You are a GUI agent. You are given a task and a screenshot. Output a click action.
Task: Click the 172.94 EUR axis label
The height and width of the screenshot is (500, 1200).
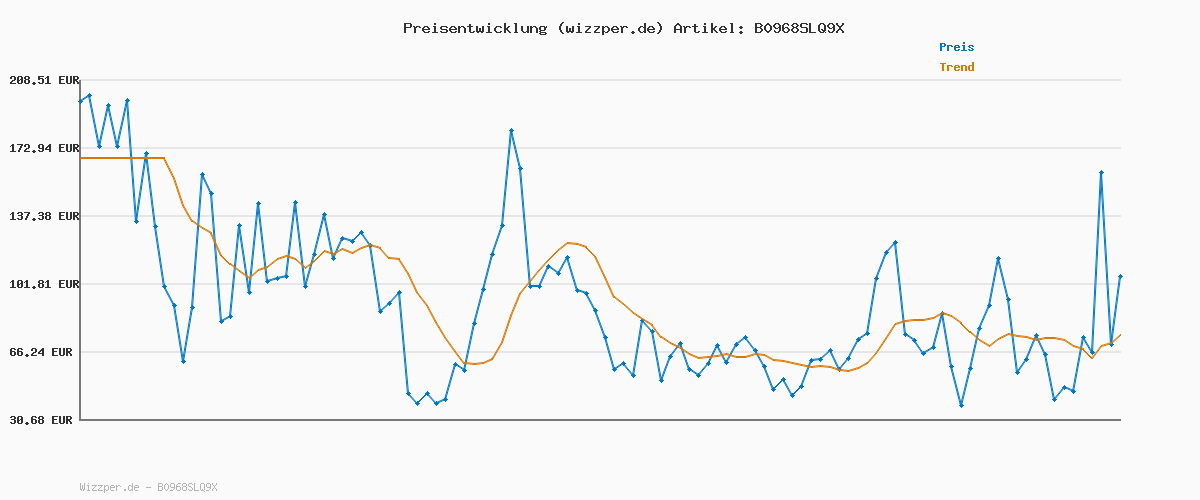coord(44,148)
